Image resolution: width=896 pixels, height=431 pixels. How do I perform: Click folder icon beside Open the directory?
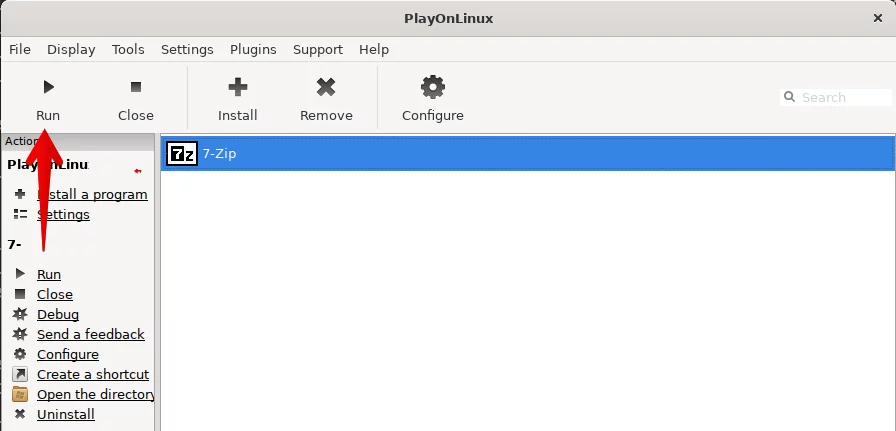(20, 394)
